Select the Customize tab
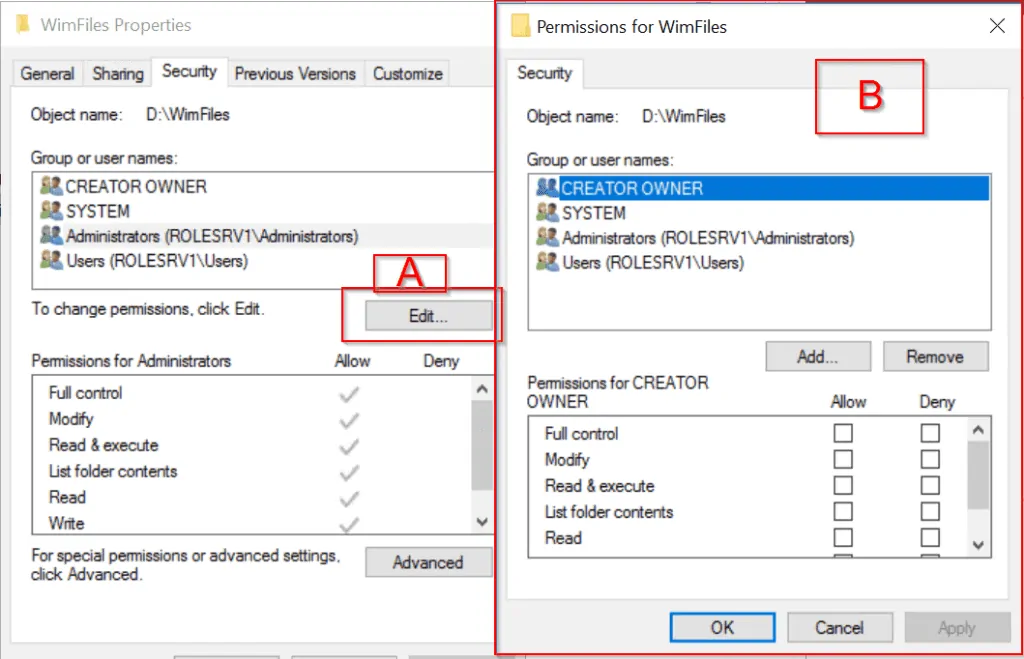 coord(407,73)
